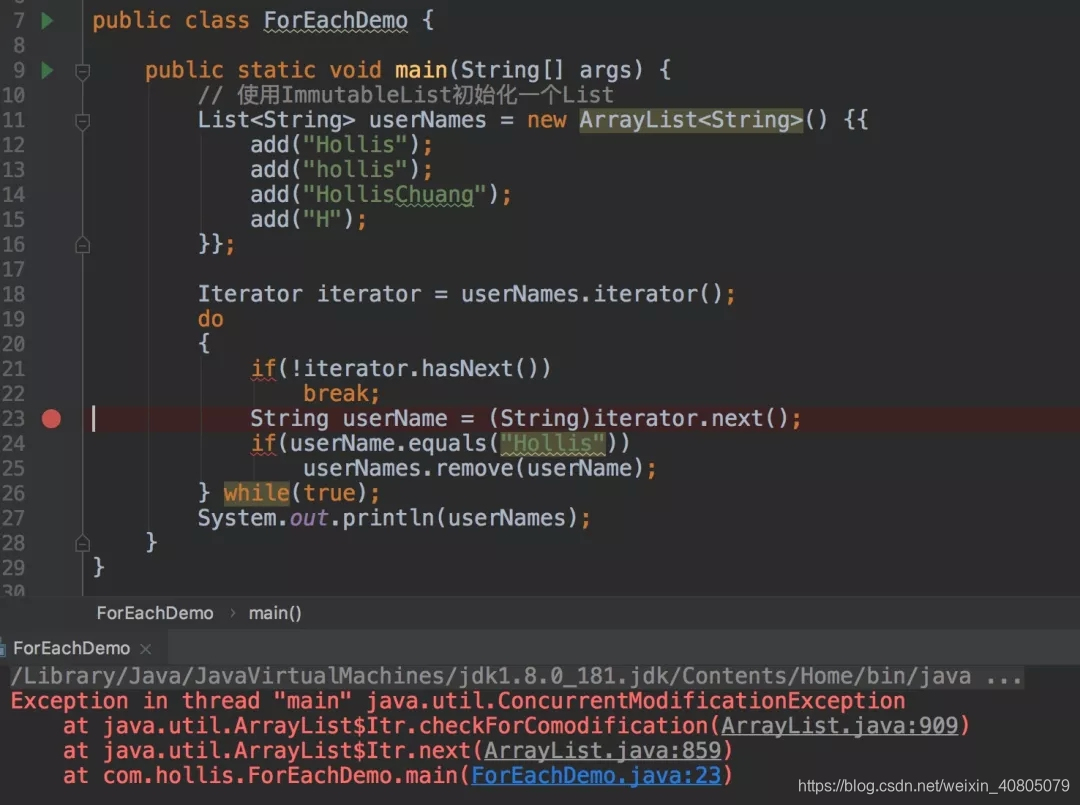The image size is (1080, 805).
Task: Click System.out.println(userNames) statement
Action: (394, 518)
